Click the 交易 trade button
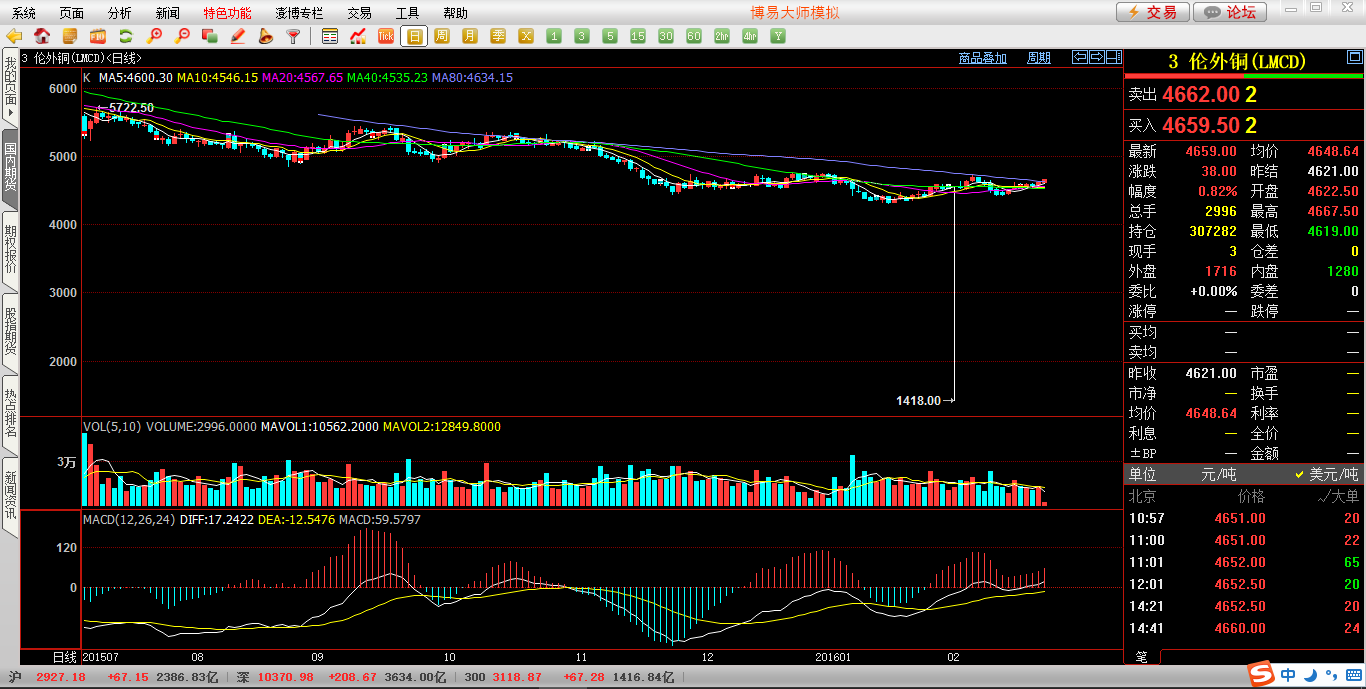Viewport: 1366px width, 689px height. [1153, 12]
